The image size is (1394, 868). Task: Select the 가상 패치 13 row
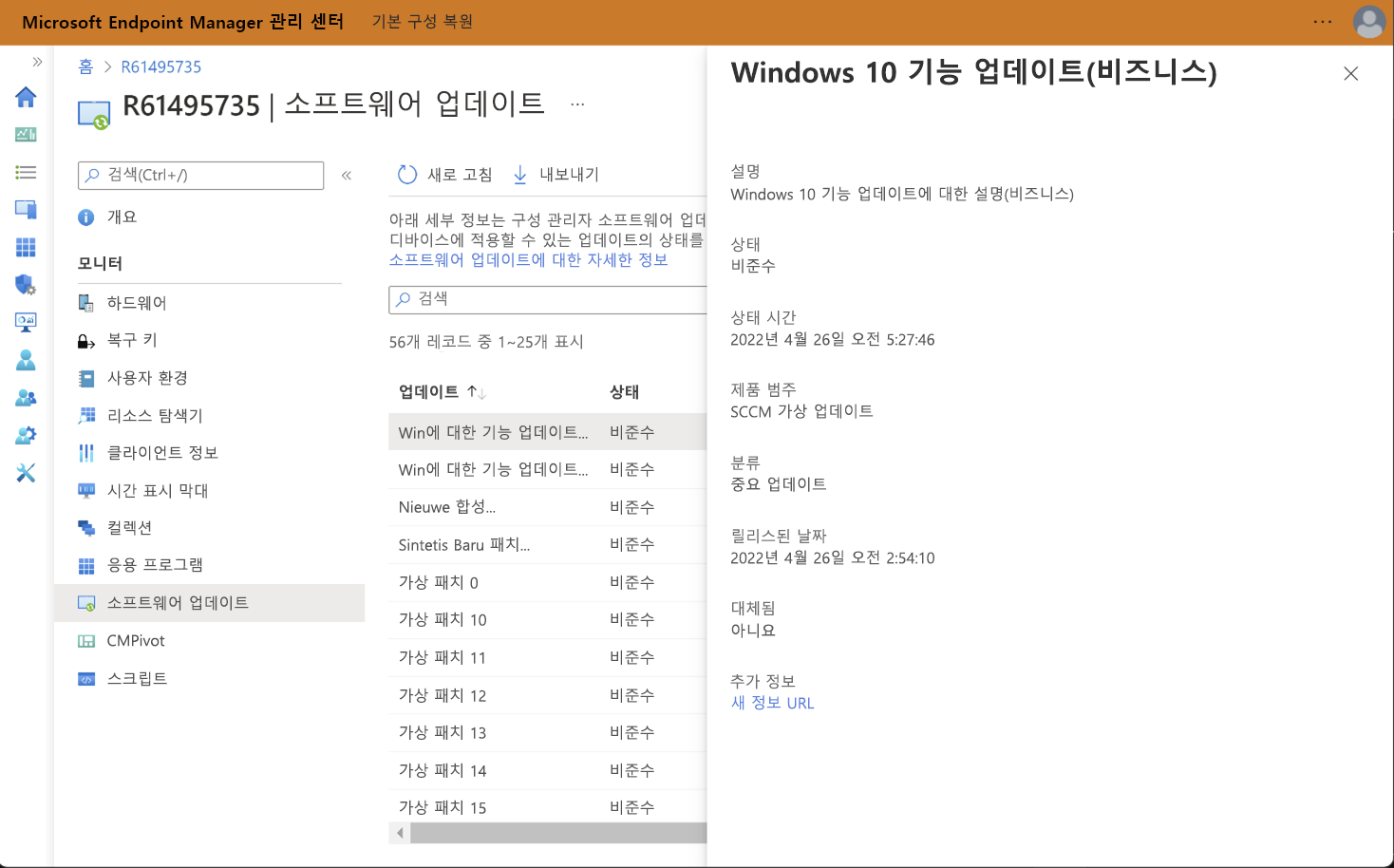(548, 733)
